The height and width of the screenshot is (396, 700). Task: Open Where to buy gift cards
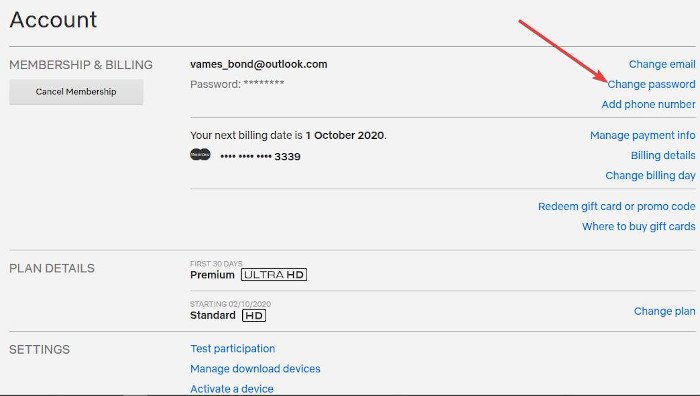638,227
